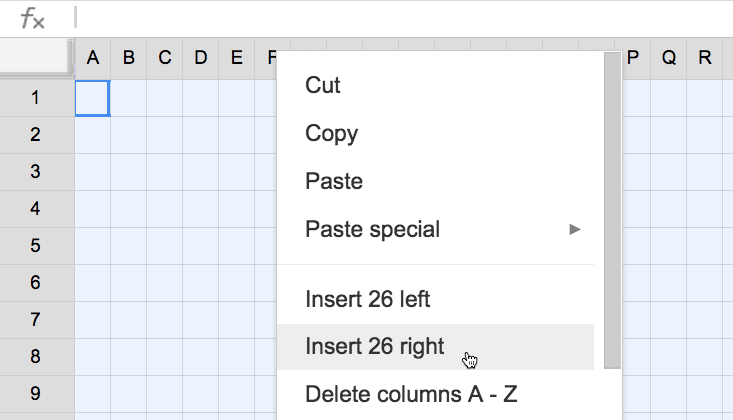
Task: Click Delete columns A - Z
Action: (x=410, y=394)
